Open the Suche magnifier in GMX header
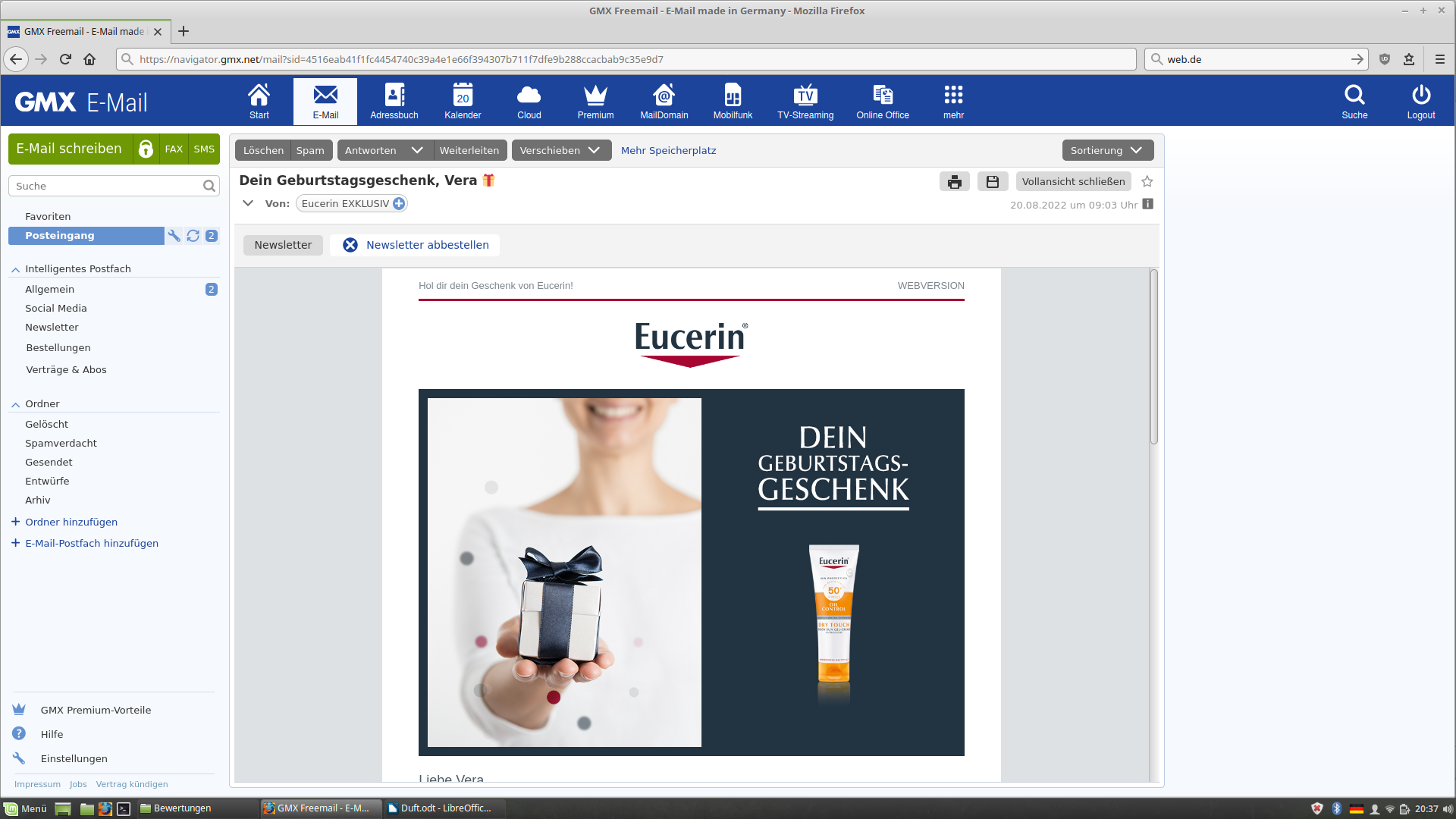 coord(1354,101)
